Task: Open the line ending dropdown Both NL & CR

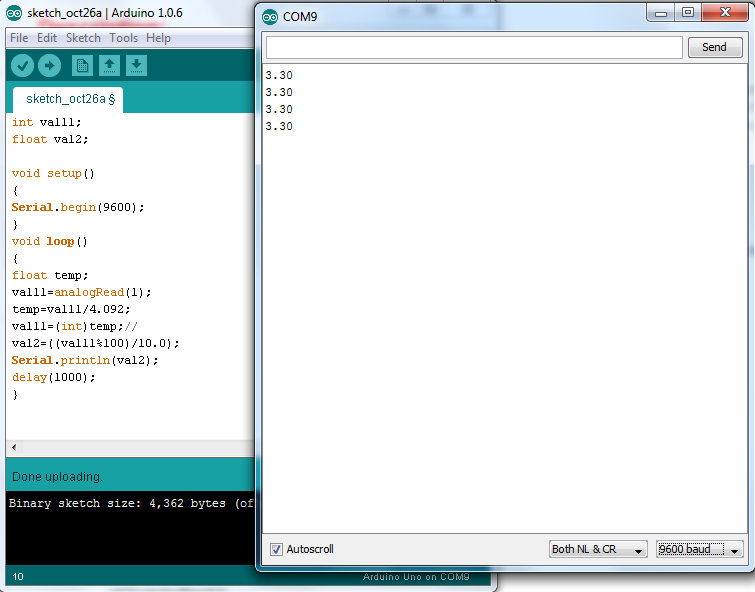Action: pos(598,549)
